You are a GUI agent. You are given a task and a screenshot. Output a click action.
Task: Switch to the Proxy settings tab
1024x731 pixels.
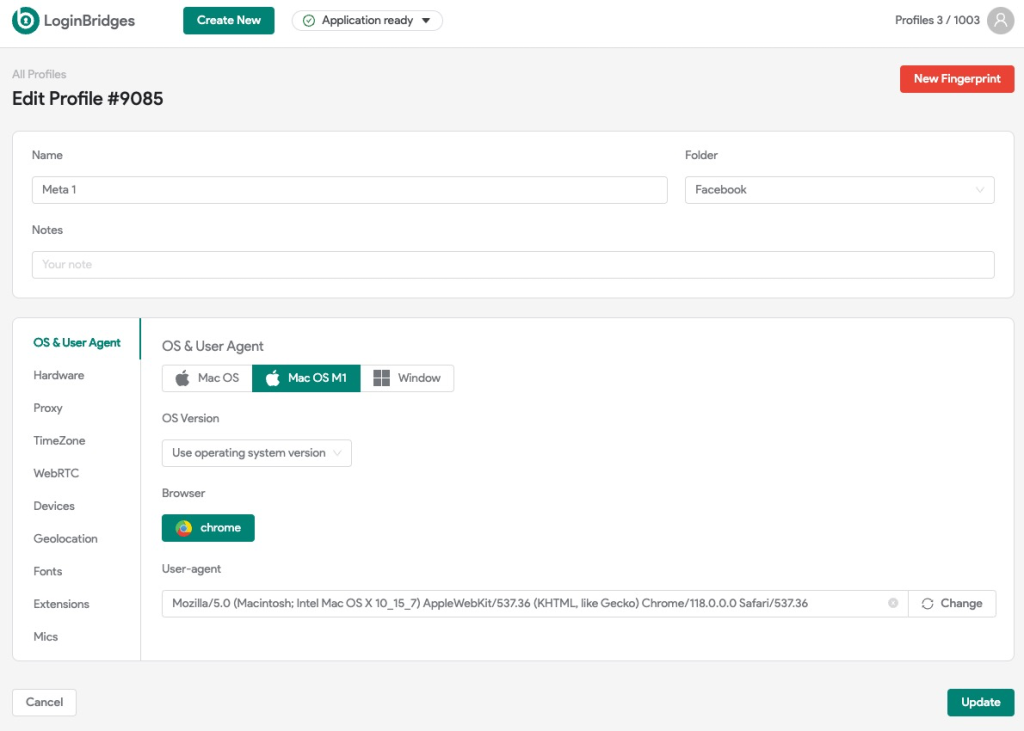click(x=47, y=407)
